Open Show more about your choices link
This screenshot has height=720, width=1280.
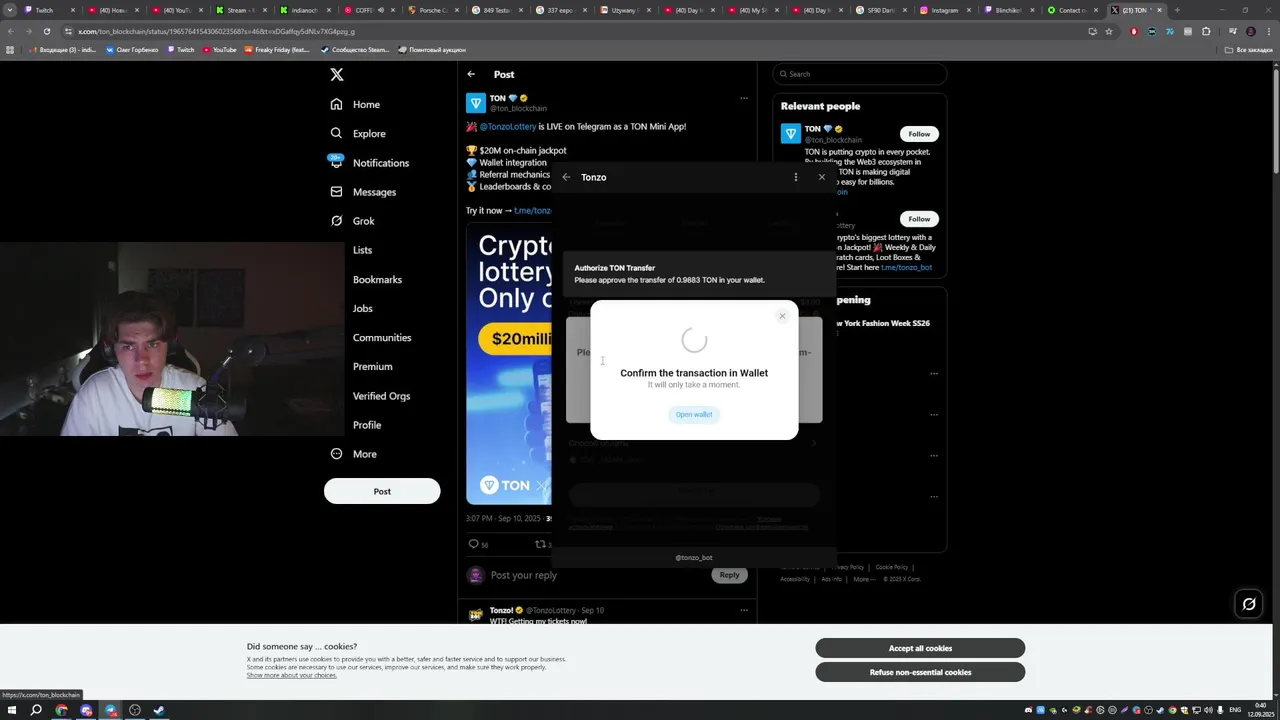coord(292,675)
